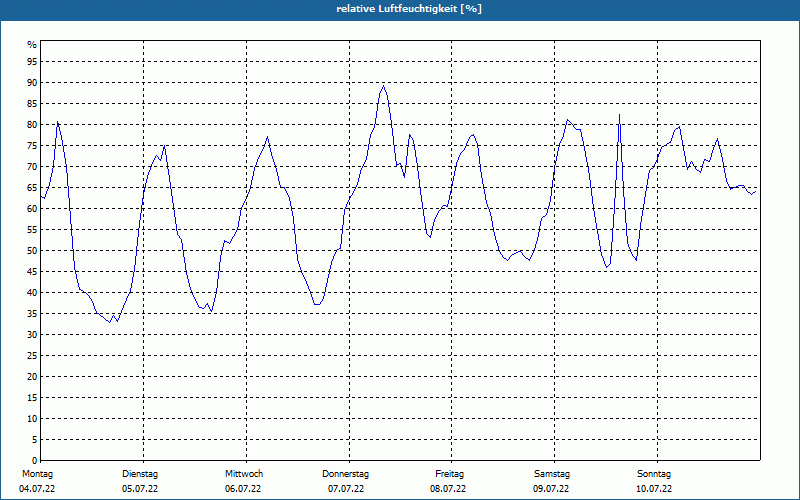Click the highest humidity peak on Donnerstag
The image size is (800, 500).
[x=384, y=86]
